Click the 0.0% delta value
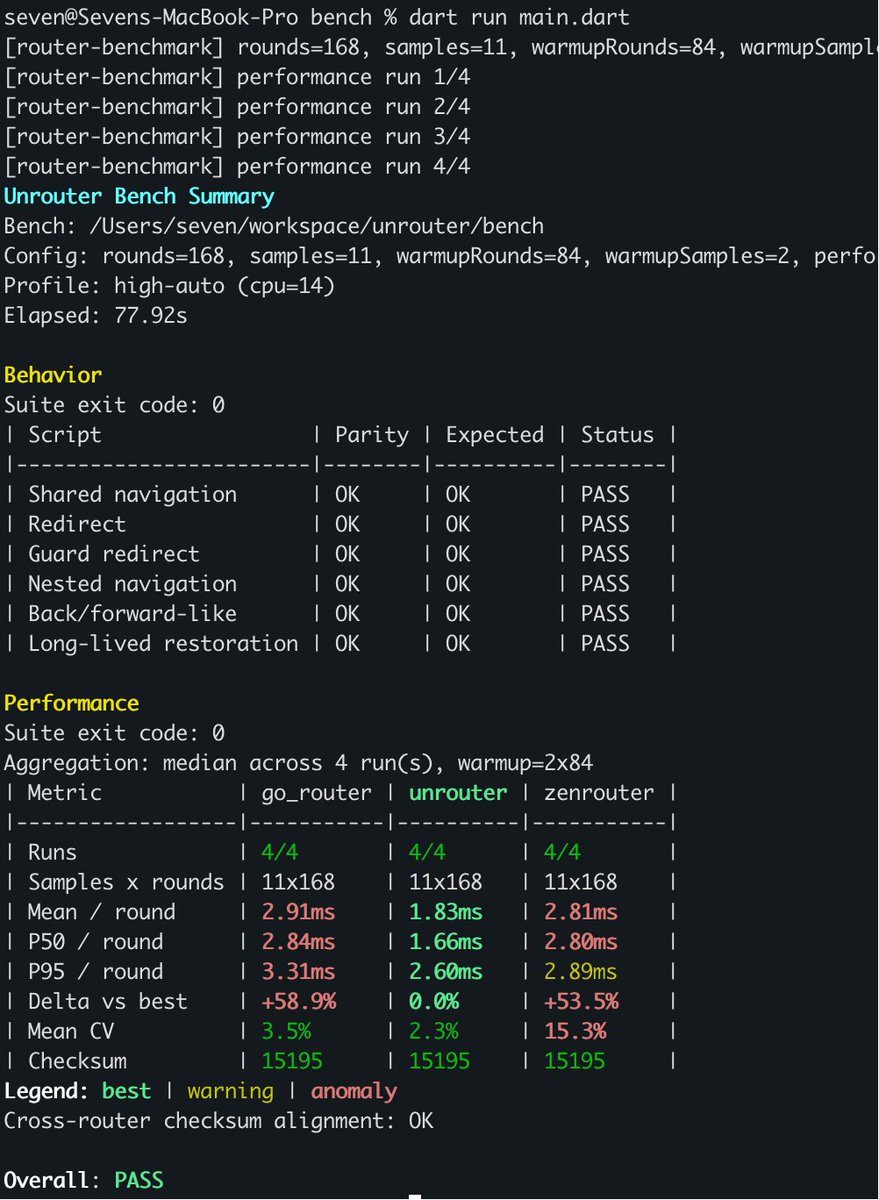This screenshot has height=1200, width=879. pos(434,1002)
